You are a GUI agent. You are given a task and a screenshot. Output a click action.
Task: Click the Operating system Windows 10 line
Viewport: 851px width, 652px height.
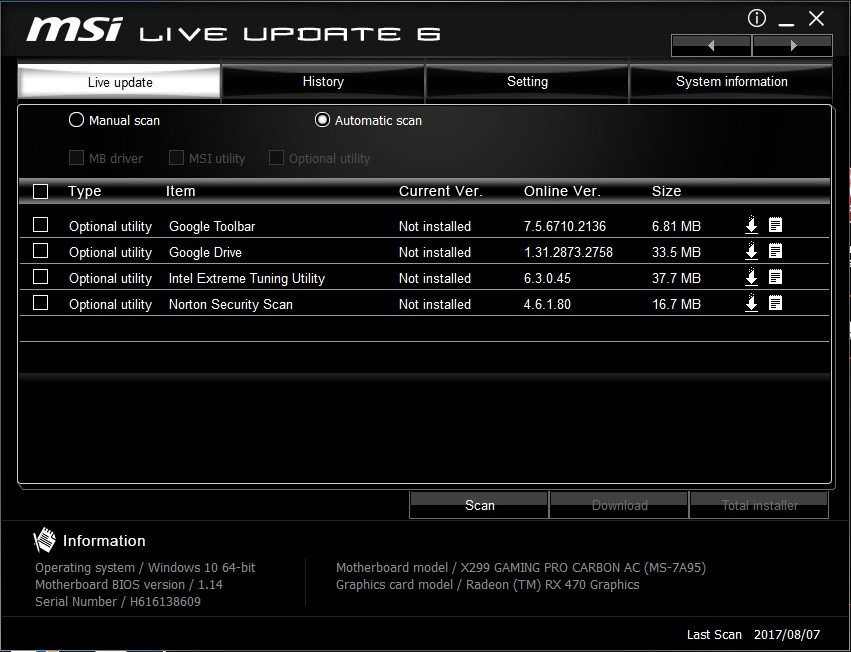145,567
